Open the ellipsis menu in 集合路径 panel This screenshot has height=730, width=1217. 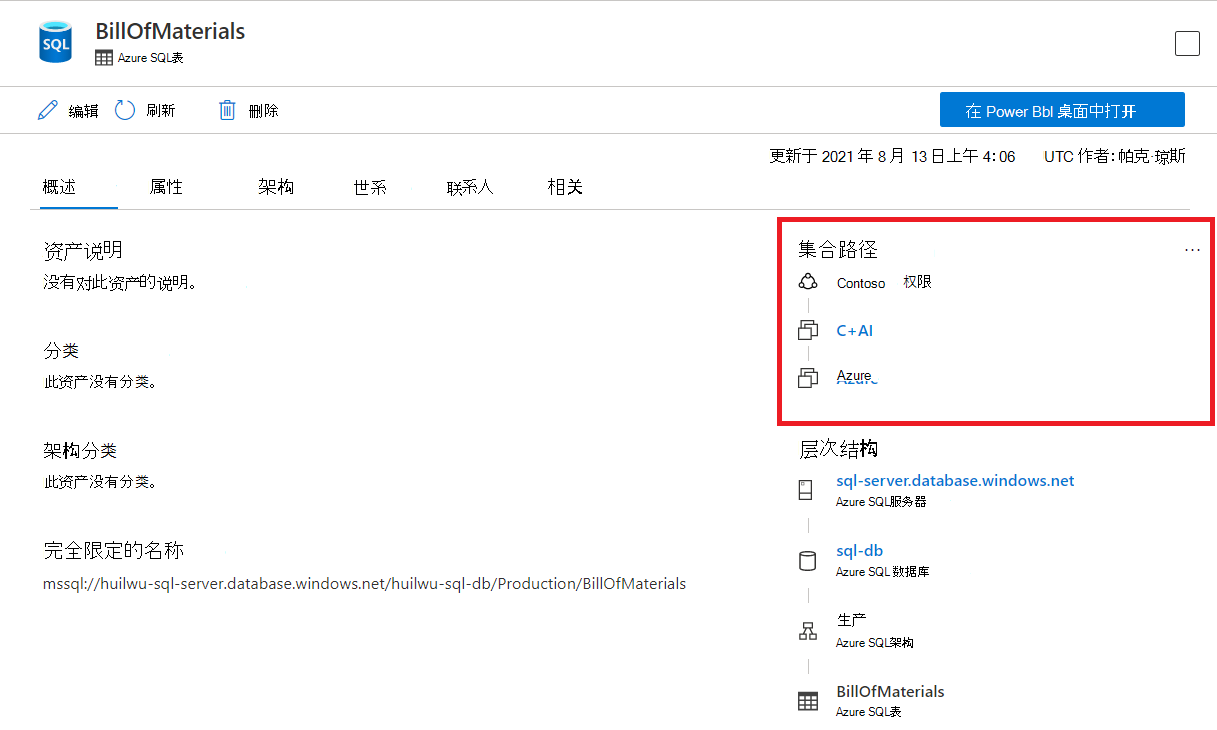[x=1191, y=249]
